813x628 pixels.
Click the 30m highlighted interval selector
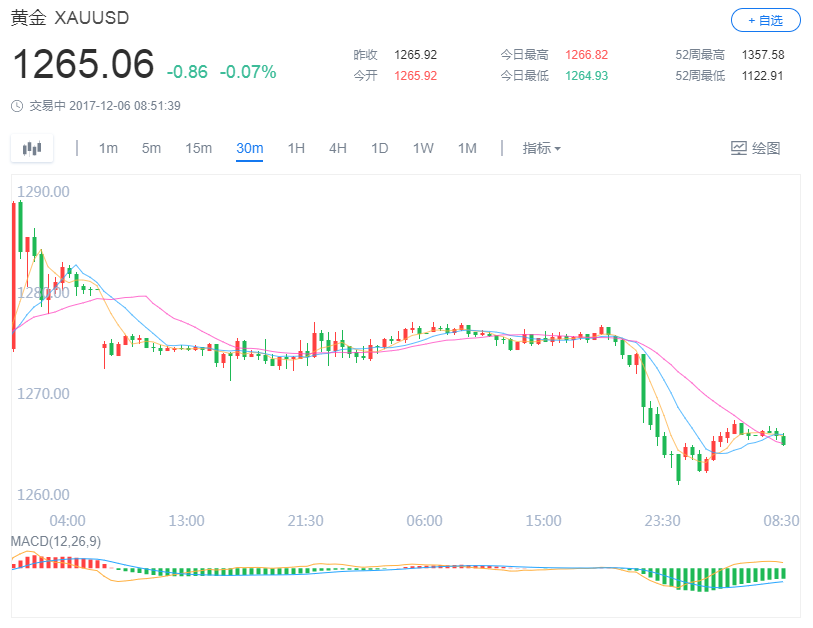point(250,147)
